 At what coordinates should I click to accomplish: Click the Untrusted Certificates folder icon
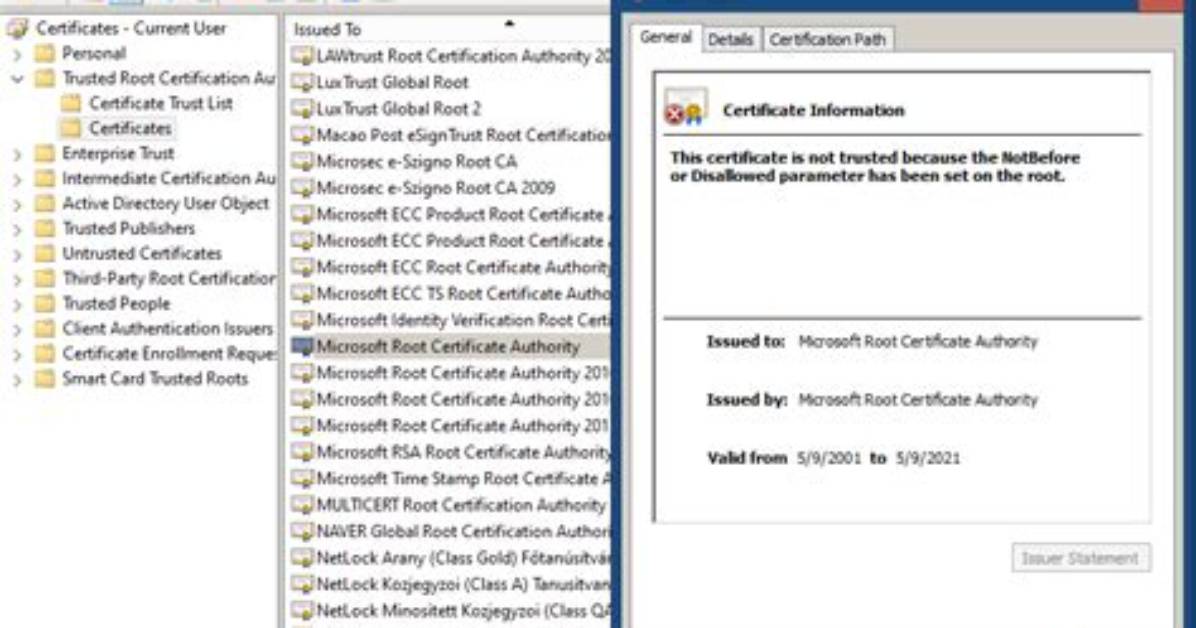click(x=45, y=253)
